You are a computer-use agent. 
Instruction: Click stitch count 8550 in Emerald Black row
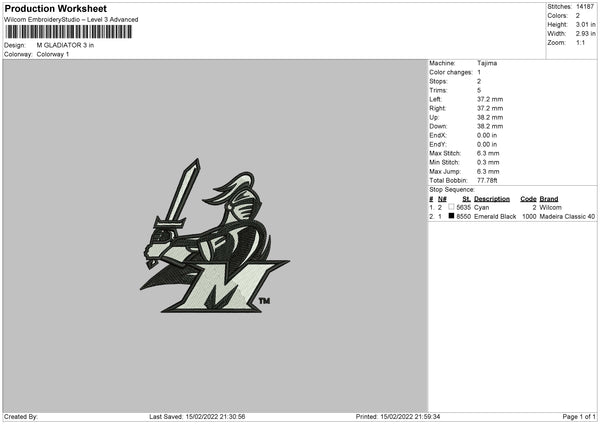(463, 217)
